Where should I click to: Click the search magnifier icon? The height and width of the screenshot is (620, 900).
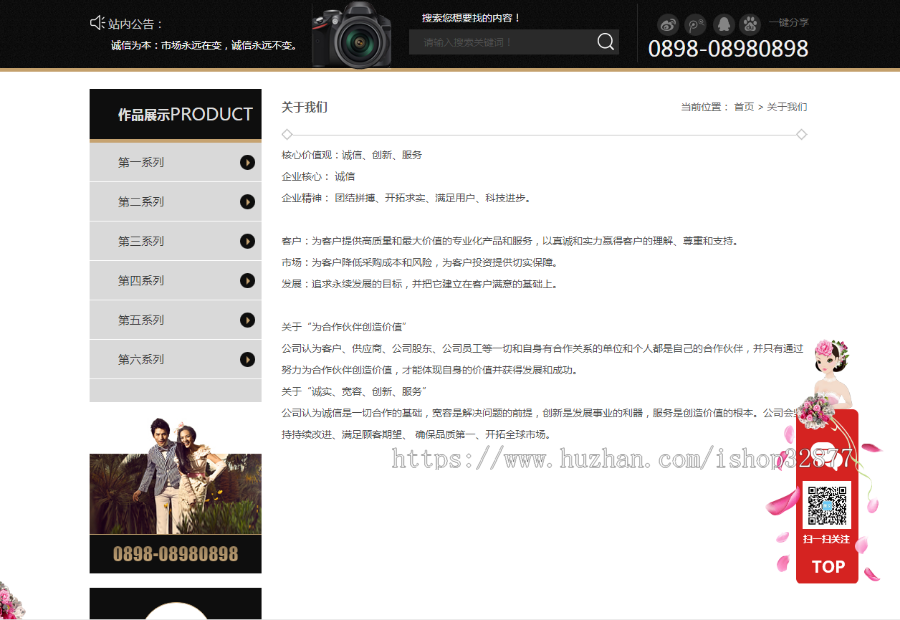point(606,42)
